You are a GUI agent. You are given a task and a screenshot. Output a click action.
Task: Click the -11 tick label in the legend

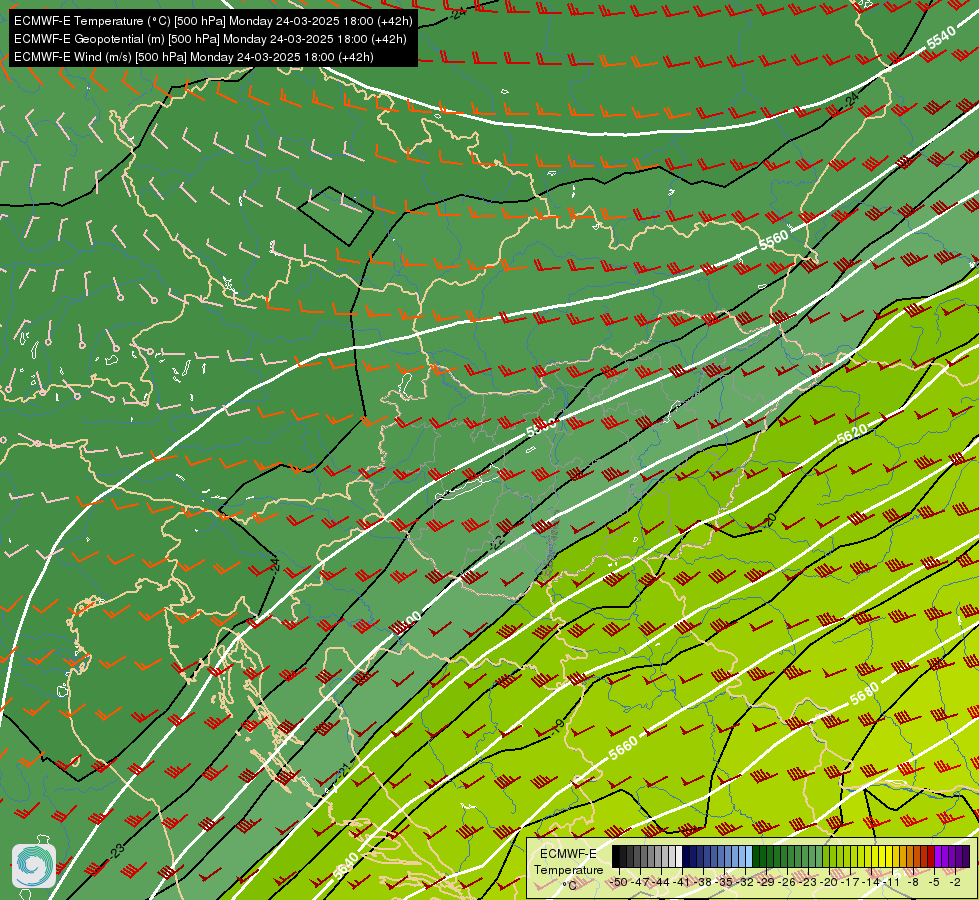(x=893, y=882)
